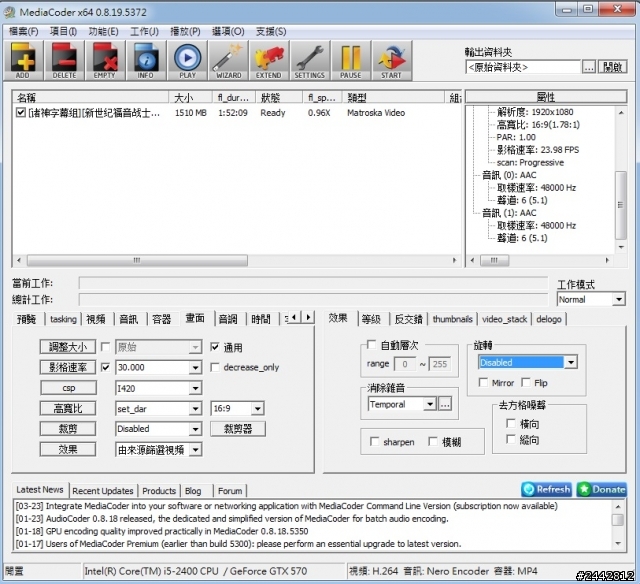Image resolution: width=640 pixels, height=584 pixels.
Task: Toggle the frame rate checkbox next to 30.000
Action: click(x=105, y=367)
